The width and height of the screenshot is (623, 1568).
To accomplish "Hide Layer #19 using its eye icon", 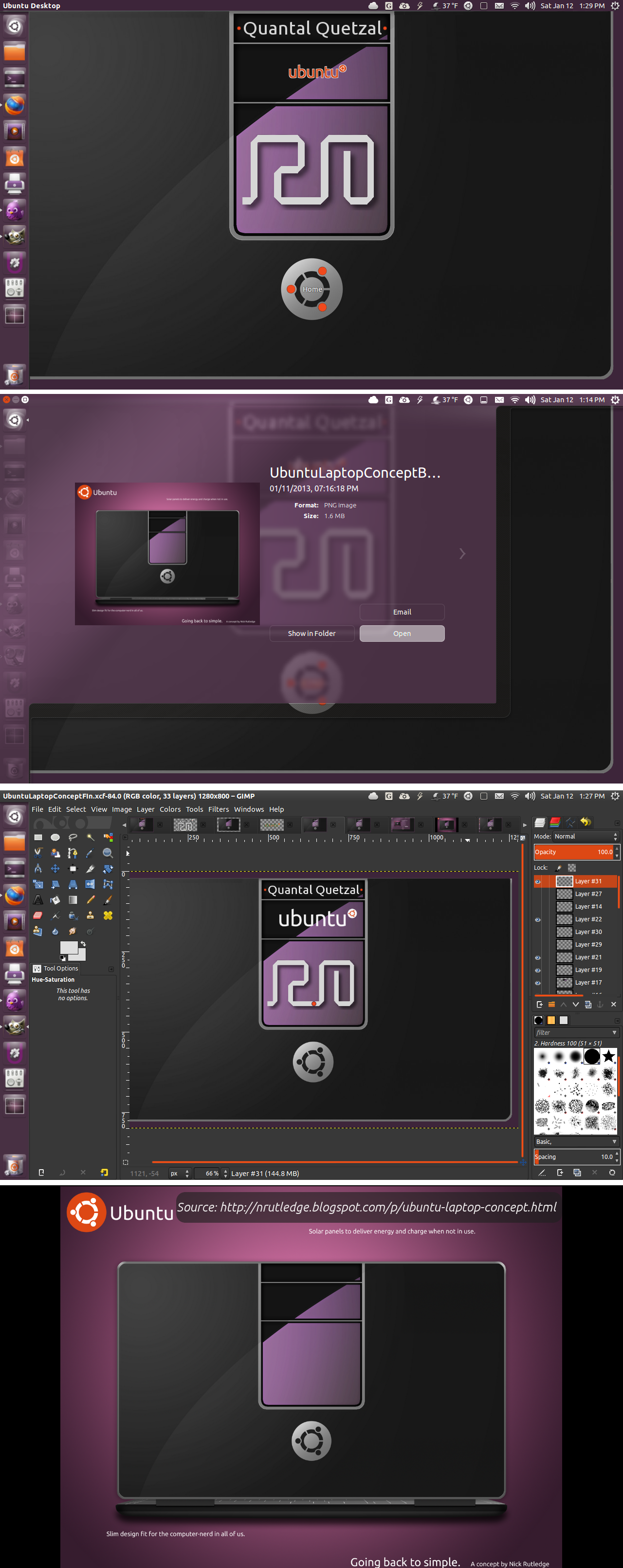I will tap(538, 970).
